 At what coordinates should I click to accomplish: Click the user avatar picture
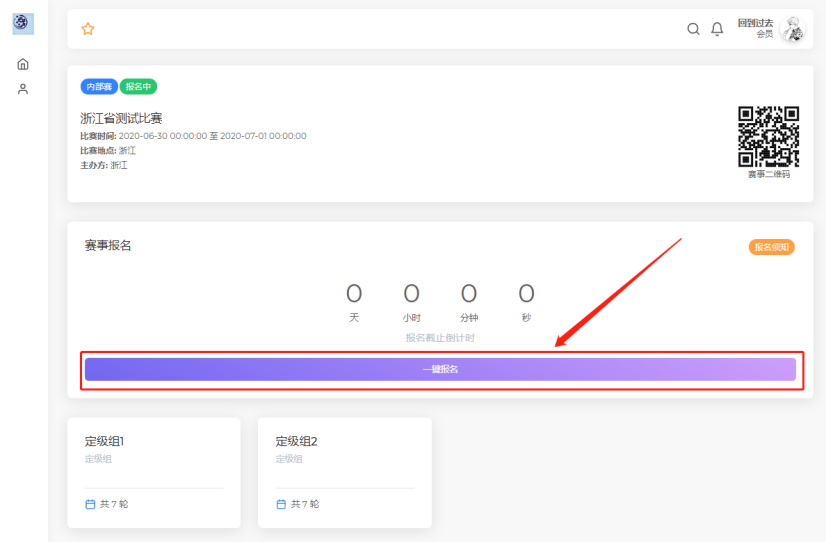[x=792, y=29]
